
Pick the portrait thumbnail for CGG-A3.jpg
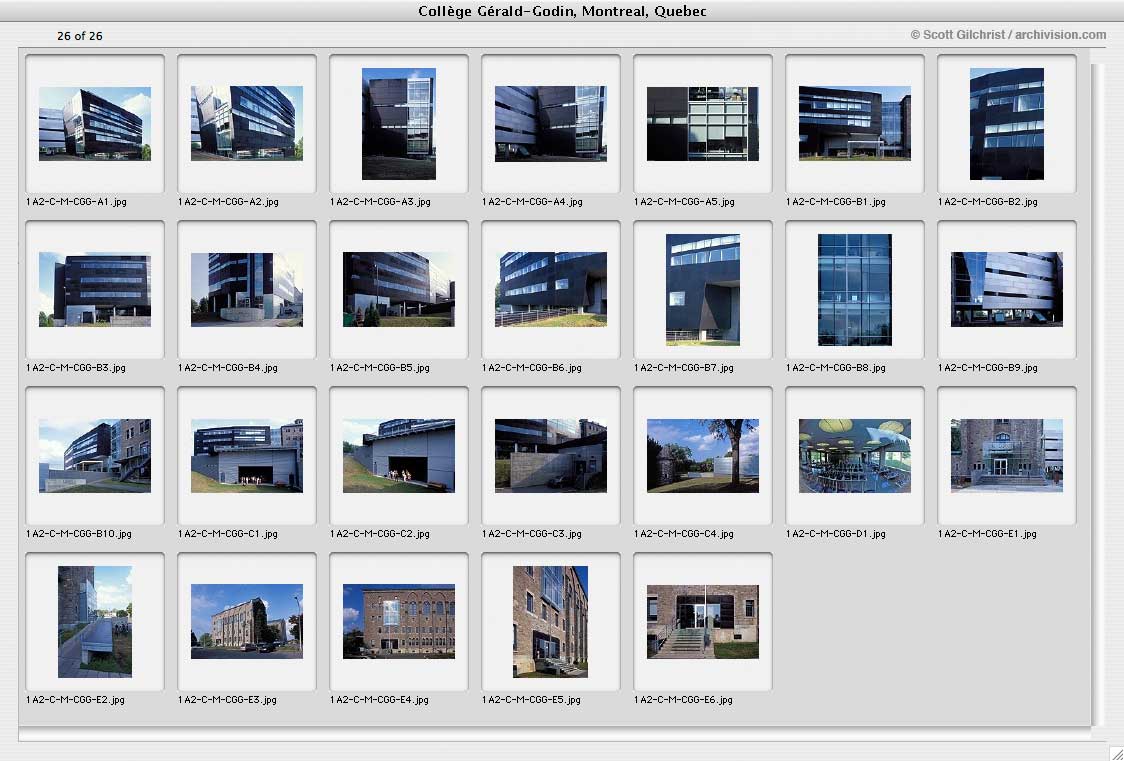point(399,124)
